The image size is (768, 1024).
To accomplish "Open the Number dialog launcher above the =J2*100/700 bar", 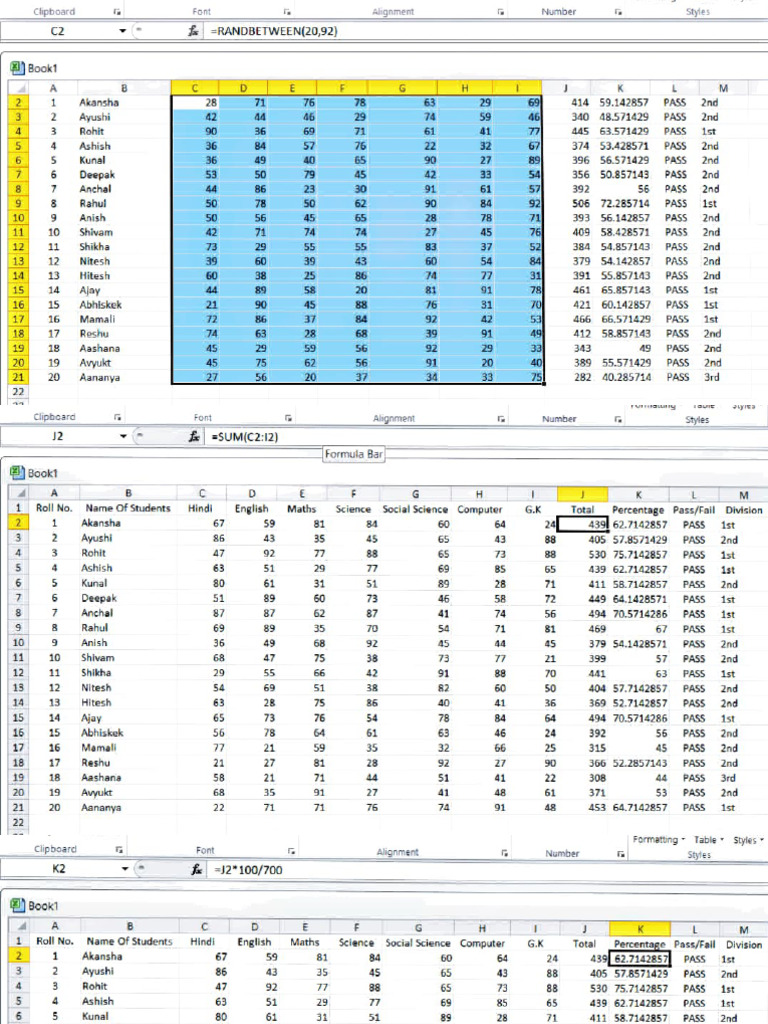I will coord(620,854).
